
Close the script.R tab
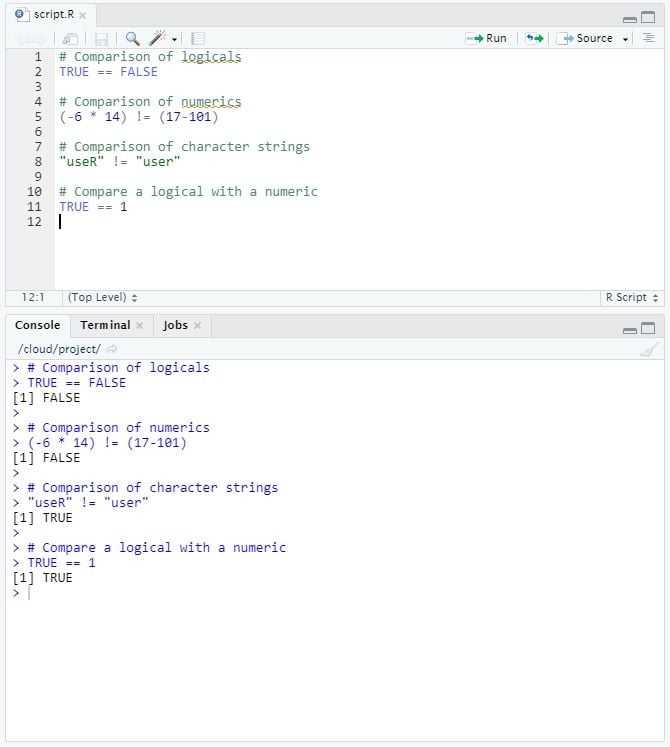tap(82, 16)
